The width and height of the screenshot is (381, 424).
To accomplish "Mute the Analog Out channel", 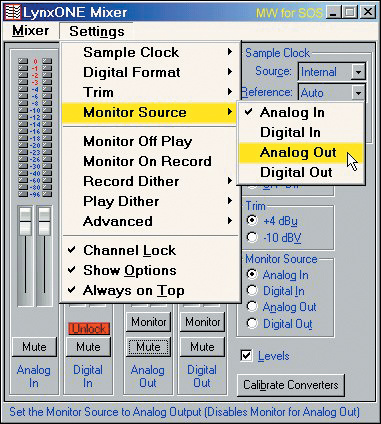I will point(149,347).
